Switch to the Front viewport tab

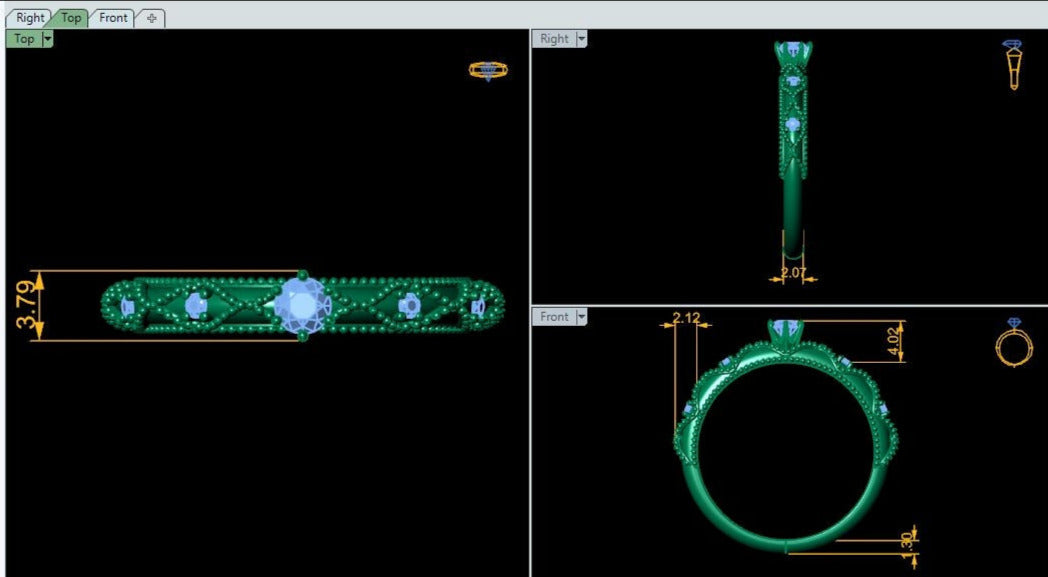pyautogui.click(x=113, y=18)
